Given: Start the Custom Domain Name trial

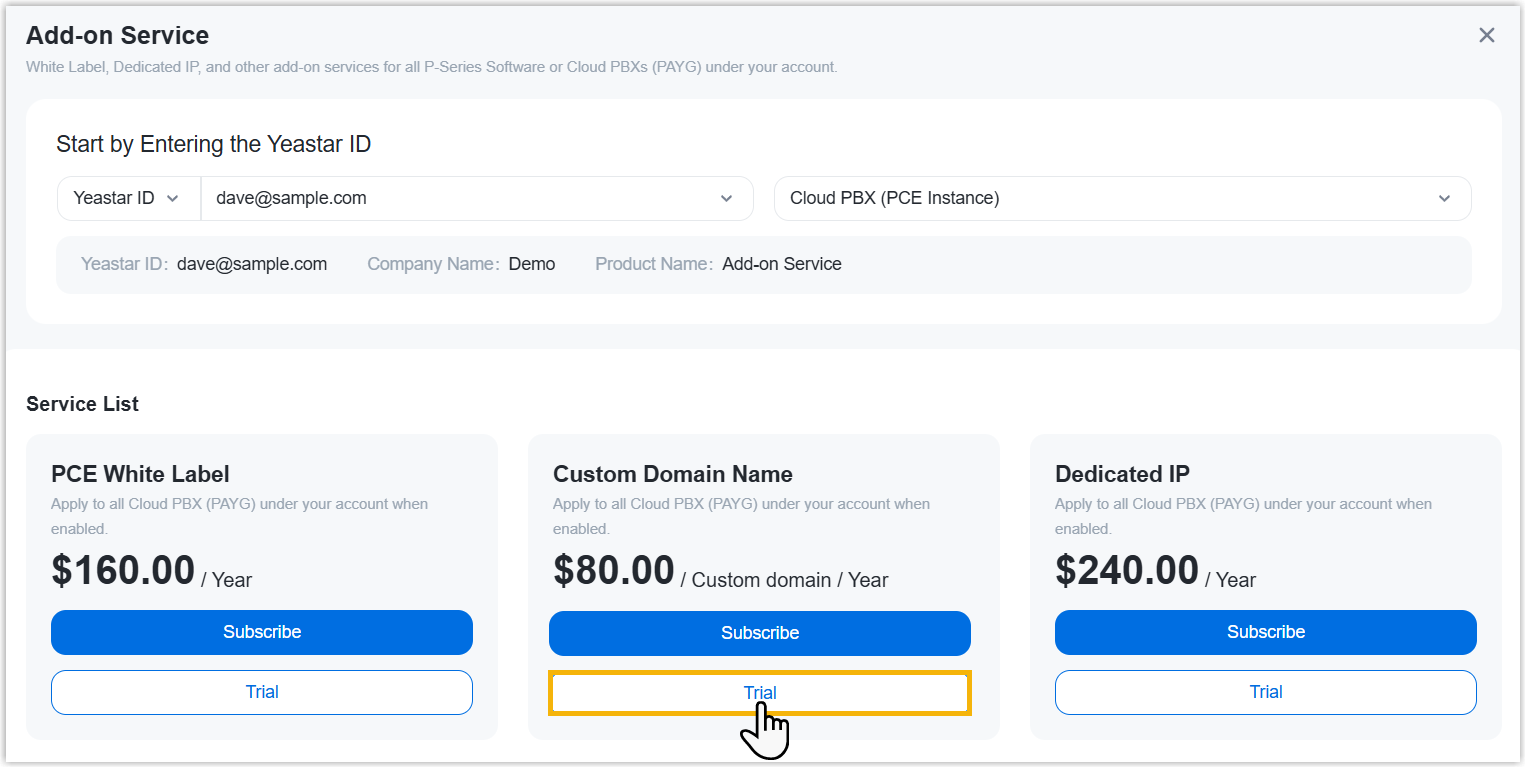Looking at the screenshot, I should 760,693.
